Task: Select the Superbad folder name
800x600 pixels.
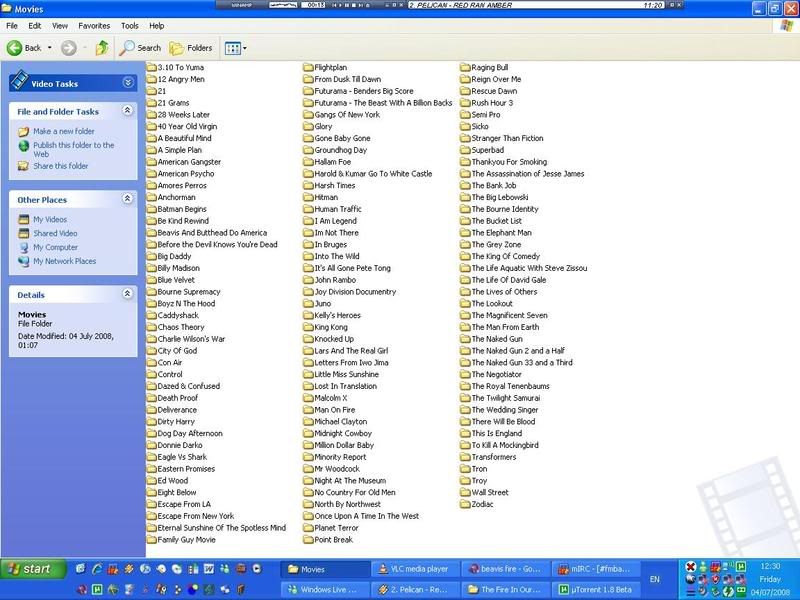Action: (x=487, y=150)
